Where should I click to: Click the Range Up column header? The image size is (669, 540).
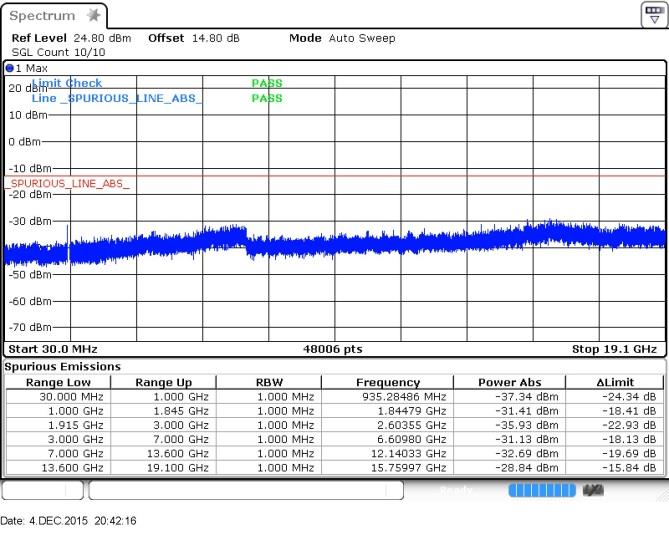coord(163,382)
